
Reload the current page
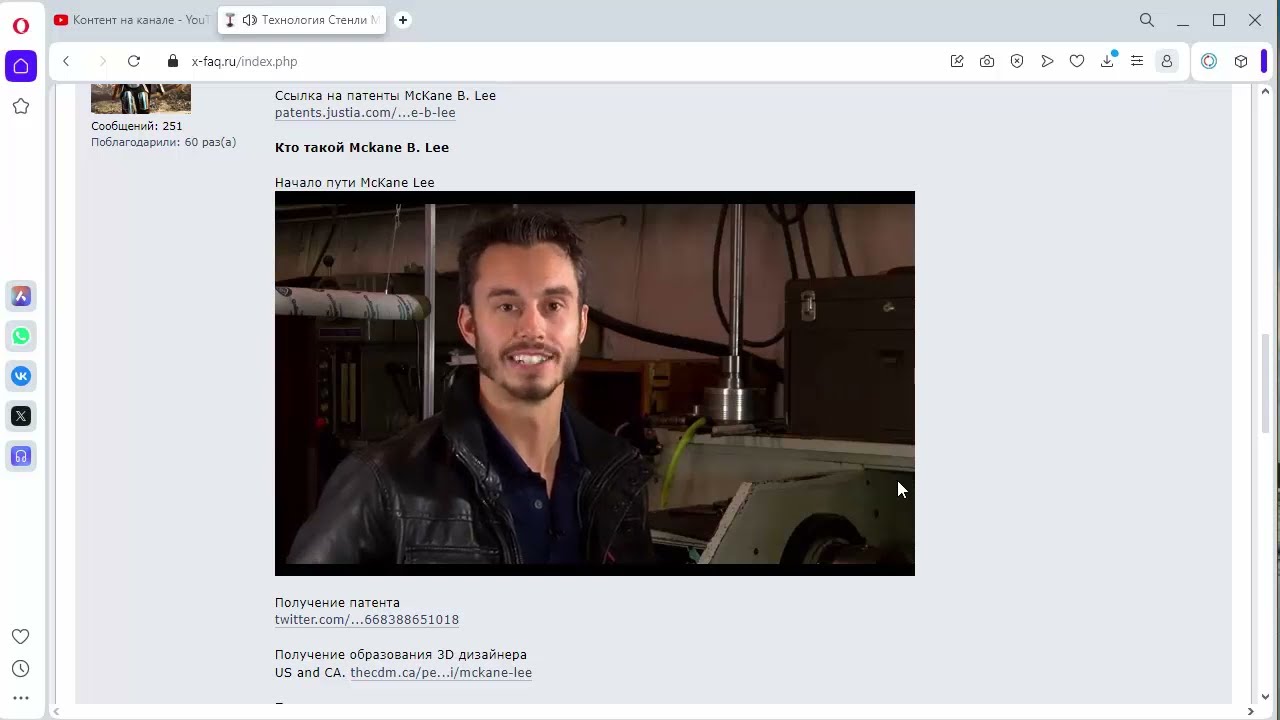point(134,61)
